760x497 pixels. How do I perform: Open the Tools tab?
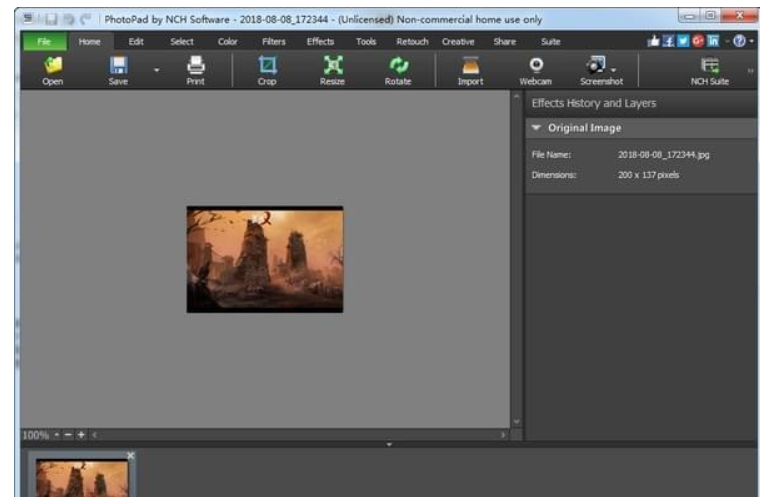pos(366,42)
